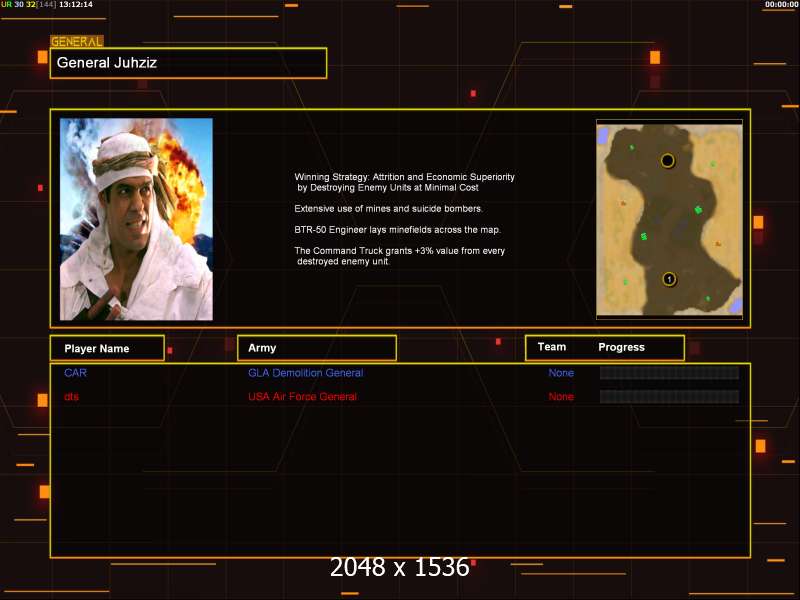The height and width of the screenshot is (600, 800).
Task: Click General Juhziz portrait image
Action: pyautogui.click(x=136, y=219)
